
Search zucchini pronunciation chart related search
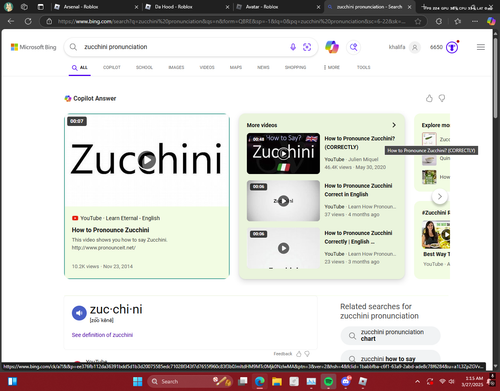[x=390, y=335]
